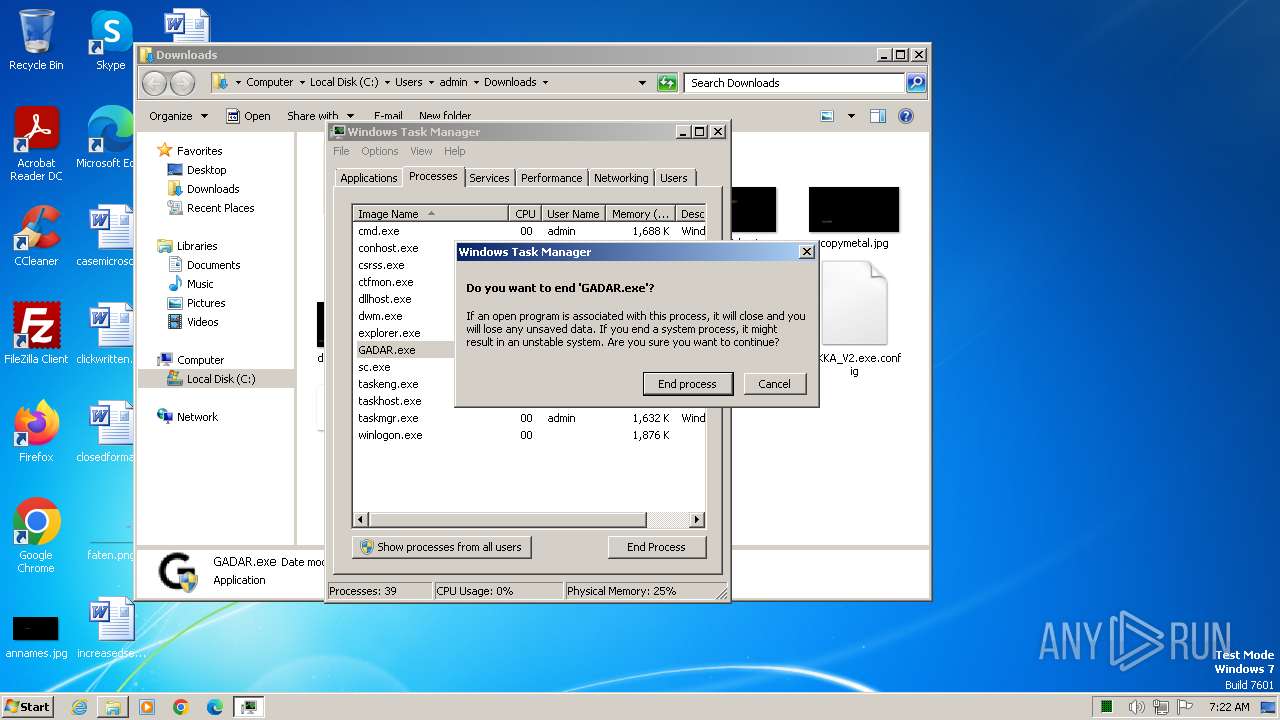This screenshot has width=1280, height=720.
Task: Click Show processes from all users
Action: [x=441, y=547]
